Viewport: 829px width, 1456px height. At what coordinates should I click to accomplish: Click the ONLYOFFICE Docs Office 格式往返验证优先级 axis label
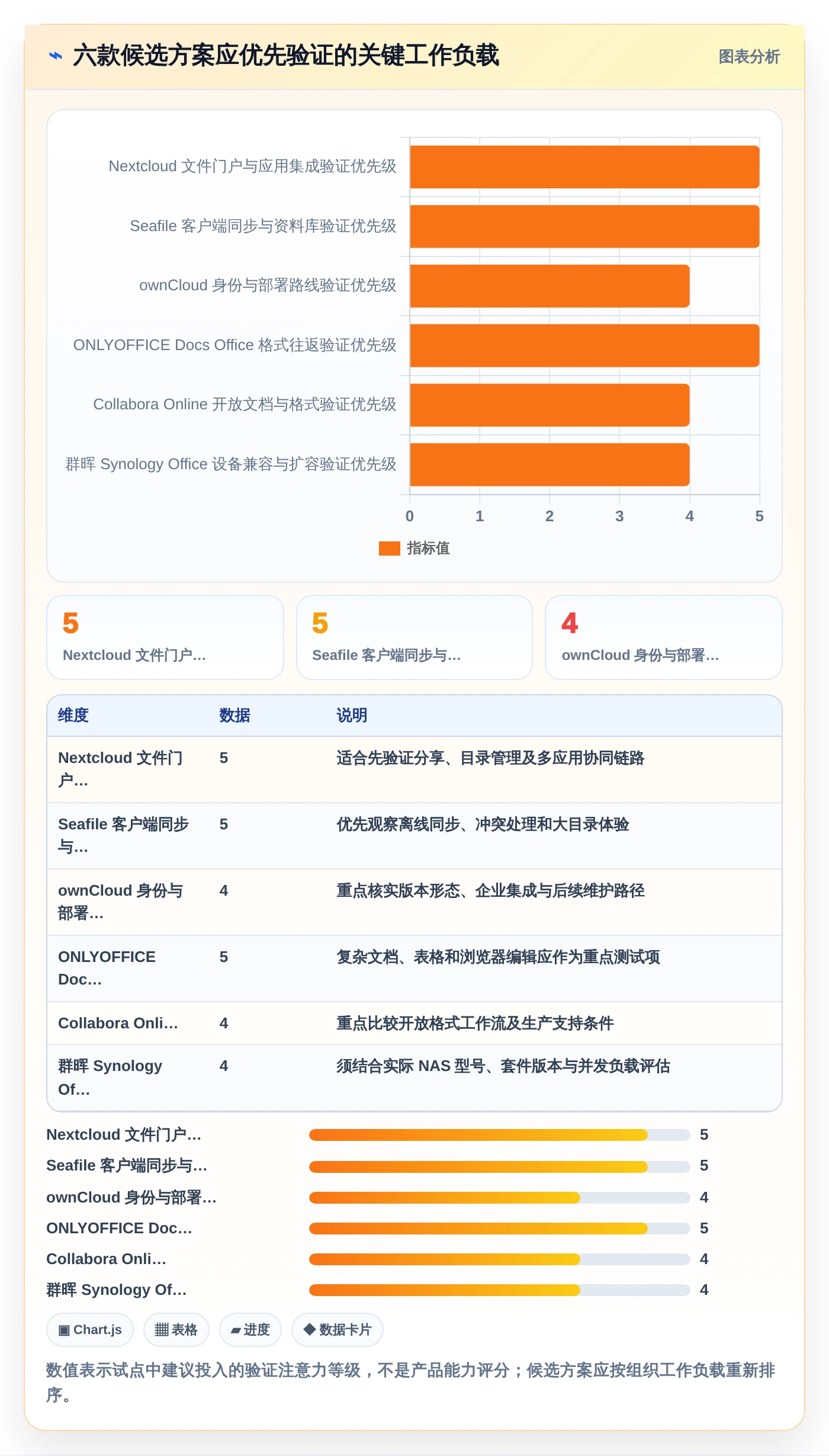tap(234, 345)
